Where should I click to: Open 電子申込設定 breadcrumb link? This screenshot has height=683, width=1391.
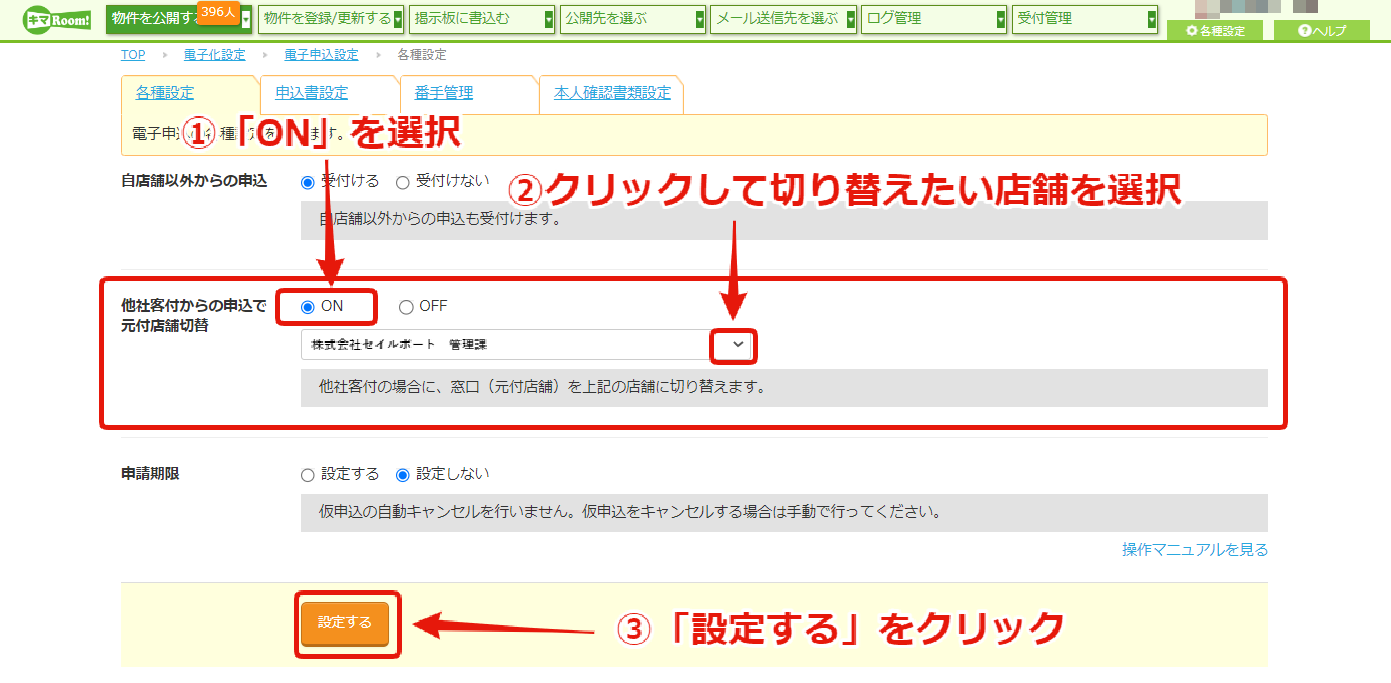pyautogui.click(x=321, y=55)
